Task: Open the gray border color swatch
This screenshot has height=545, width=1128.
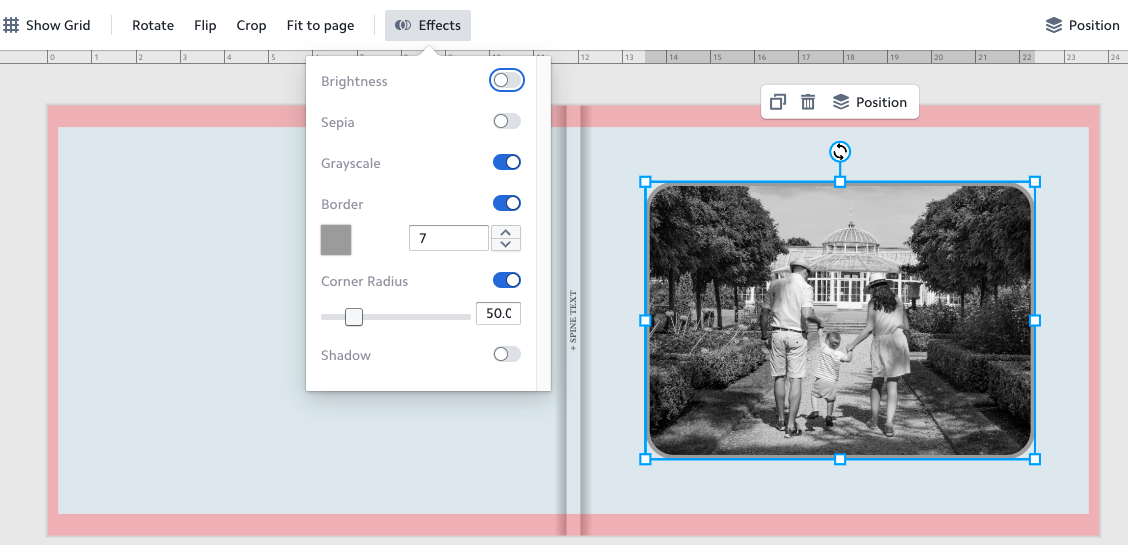Action: pyautogui.click(x=336, y=240)
